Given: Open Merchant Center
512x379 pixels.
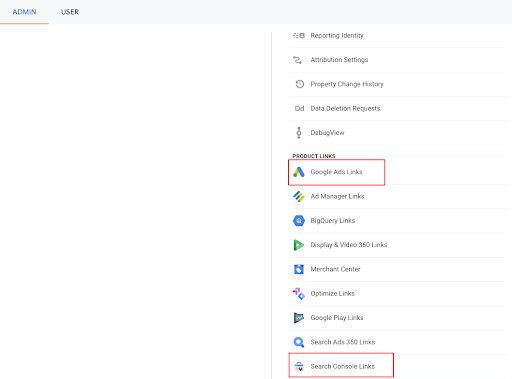Looking at the screenshot, I should (335, 269).
